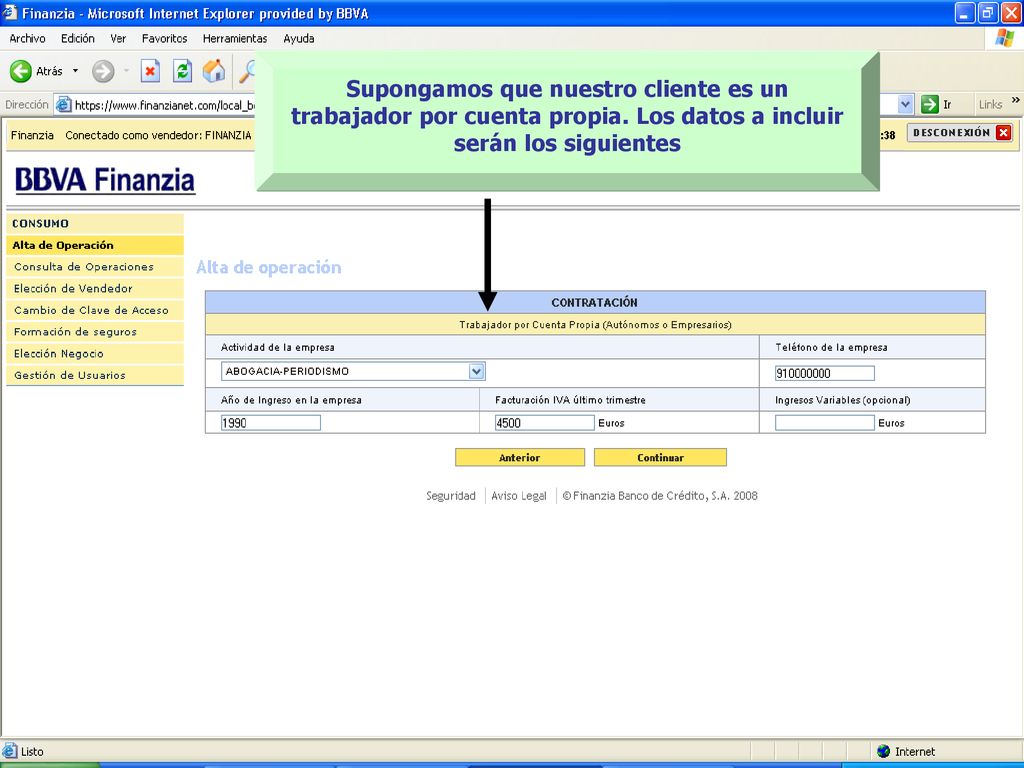Click the Listo status bar text
1024x768 pixels.
(x=32, y=751)
